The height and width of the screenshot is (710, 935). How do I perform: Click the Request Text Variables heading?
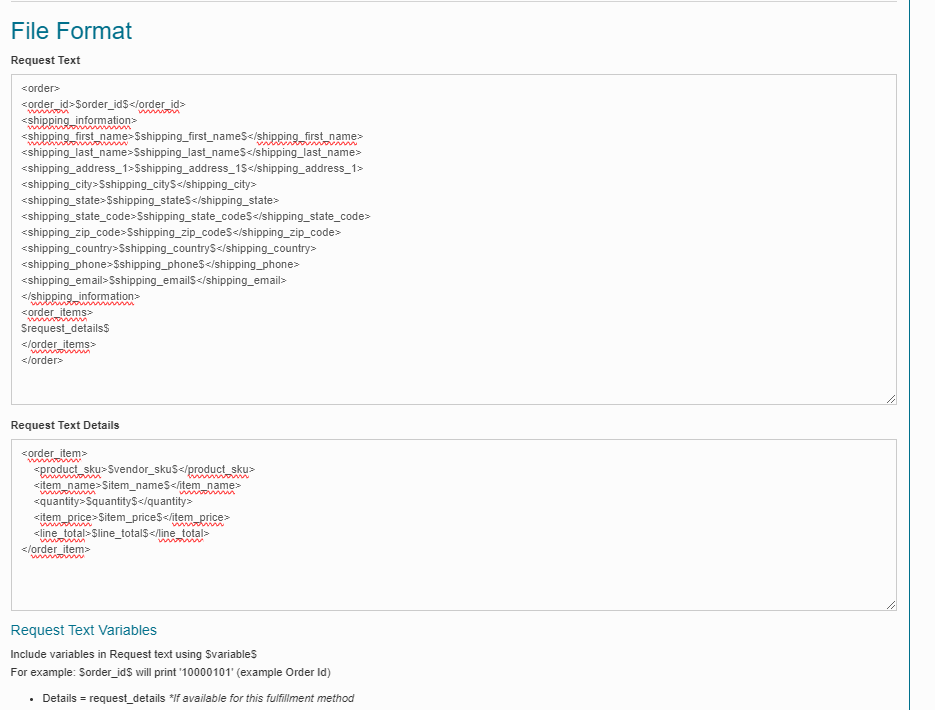click(x=84, y=630)
